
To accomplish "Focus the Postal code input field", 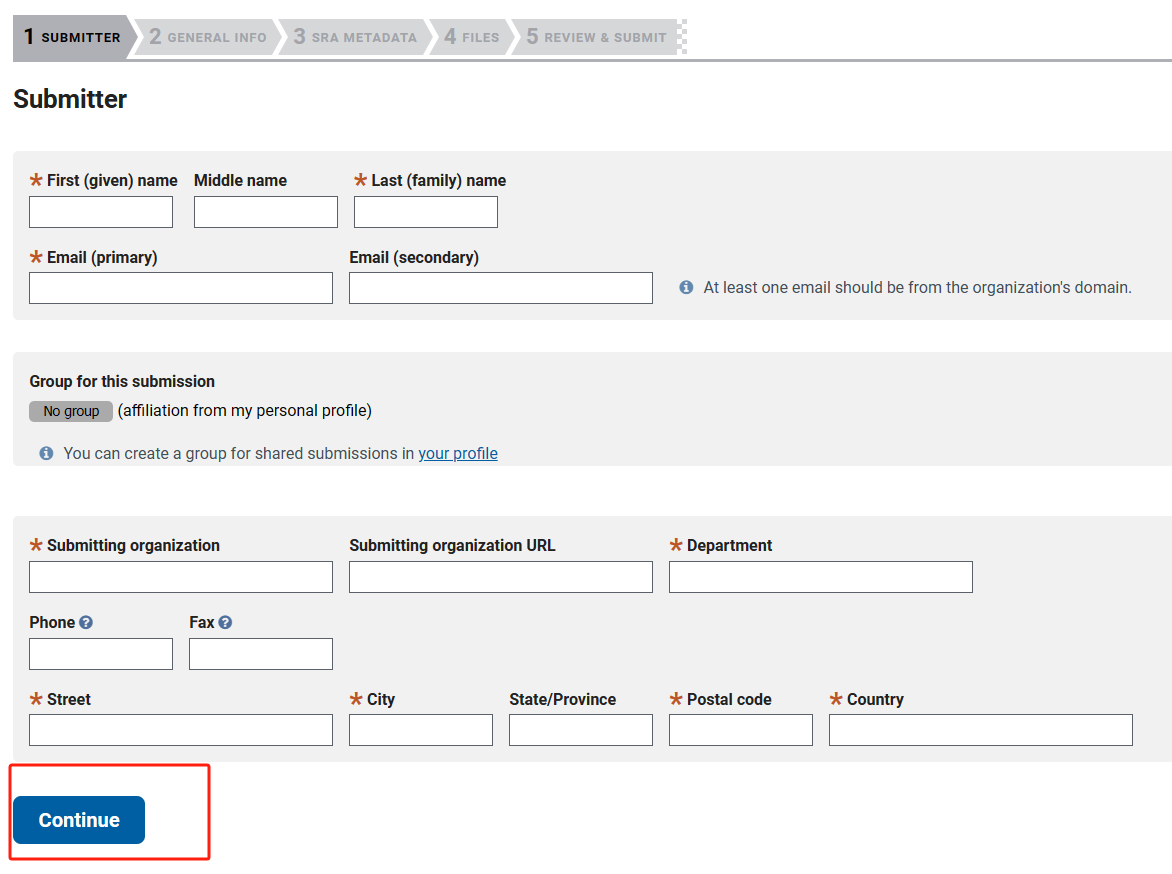I will 741,730.
